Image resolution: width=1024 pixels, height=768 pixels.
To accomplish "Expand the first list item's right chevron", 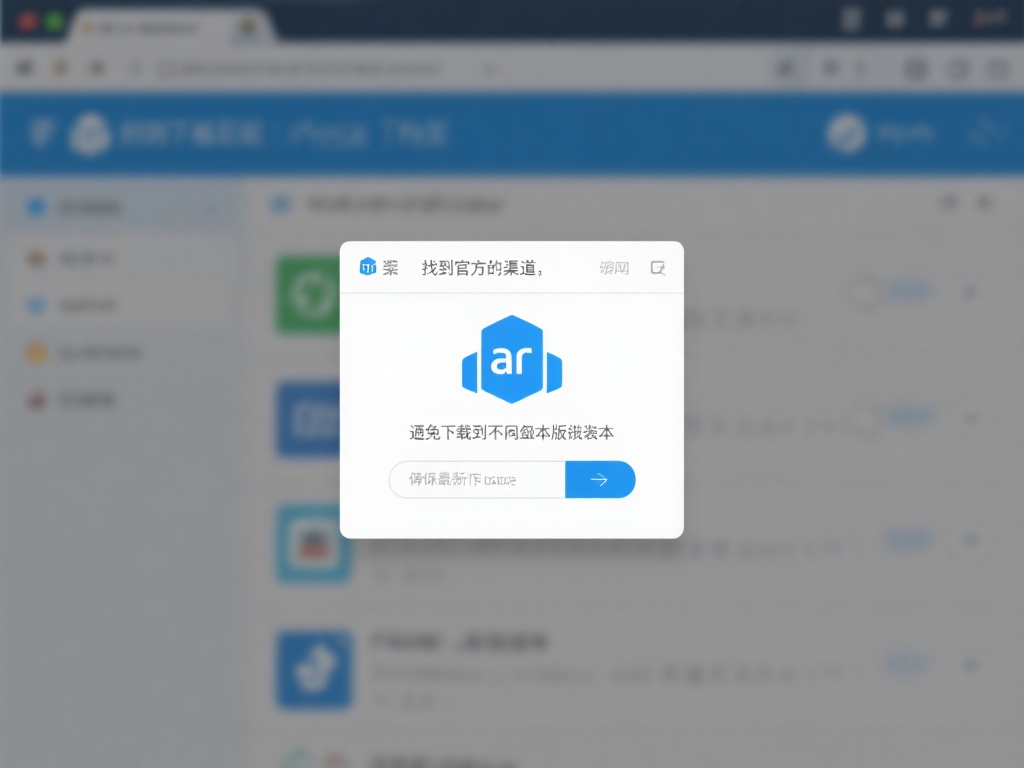I will (x=971, y=291).
